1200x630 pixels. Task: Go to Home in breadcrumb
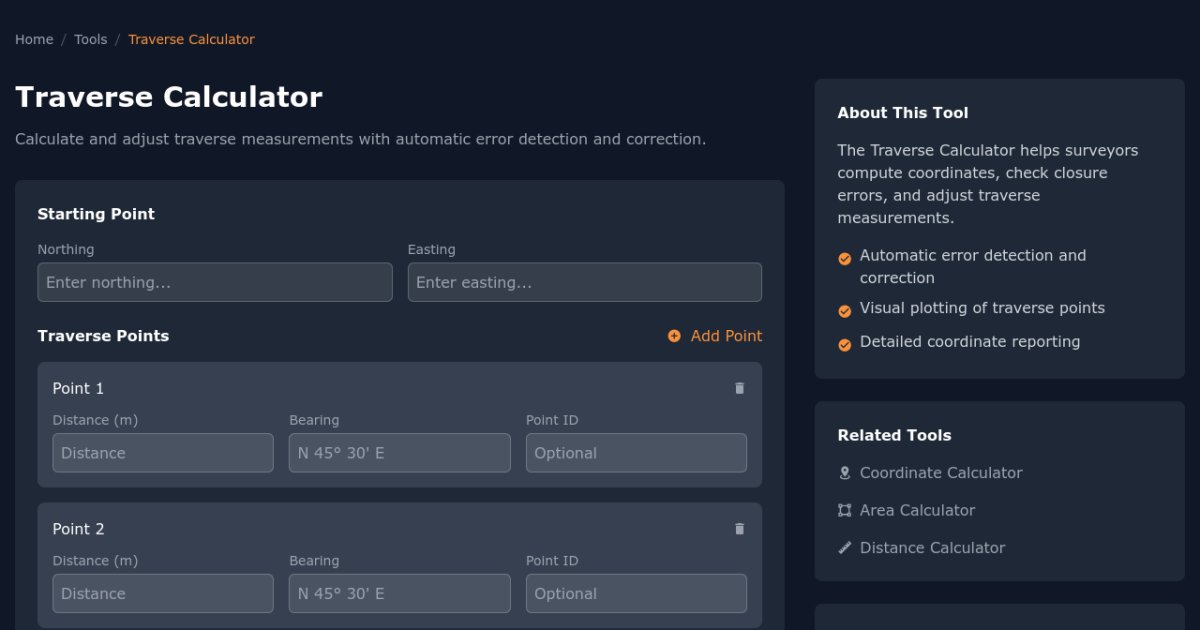[34, 40]
